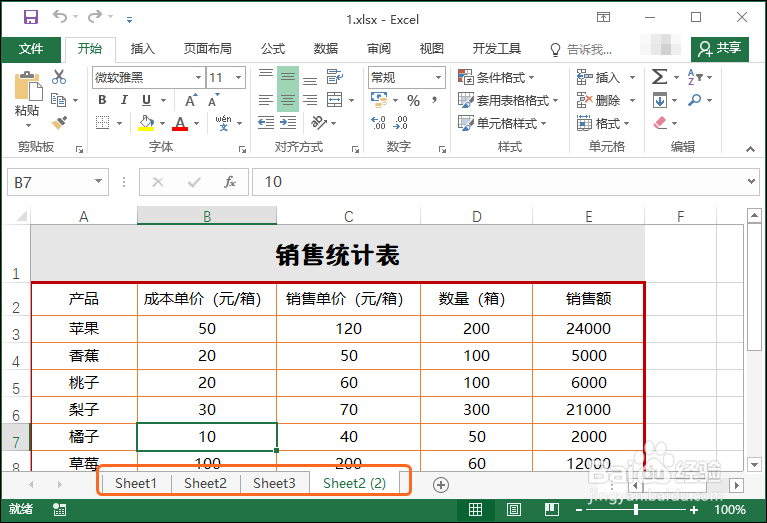Switch to the 数据 ribbon tab
Screen dimensions: 767x523
[326, 49]
